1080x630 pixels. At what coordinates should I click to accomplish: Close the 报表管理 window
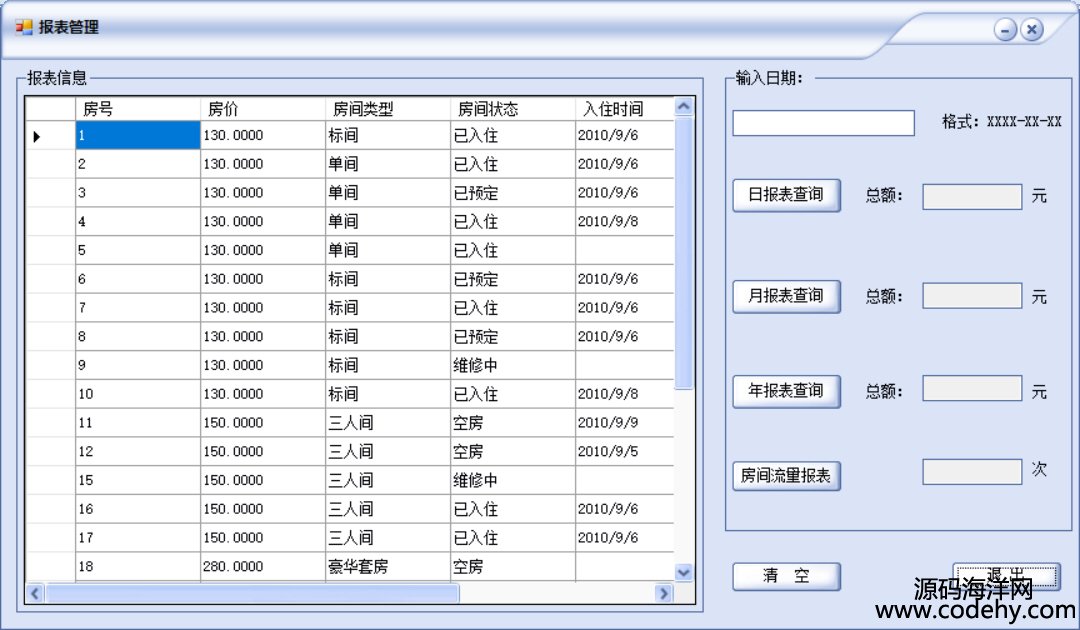[1032, 30]
